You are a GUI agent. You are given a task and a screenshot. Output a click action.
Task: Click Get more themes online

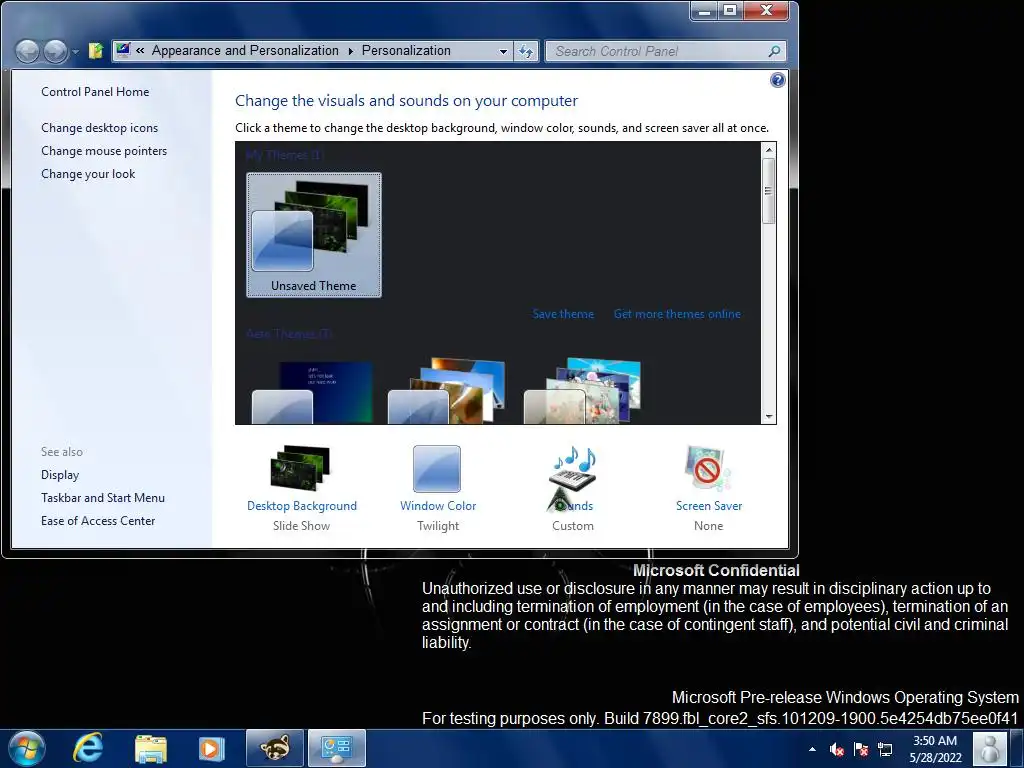pos(677,314)
